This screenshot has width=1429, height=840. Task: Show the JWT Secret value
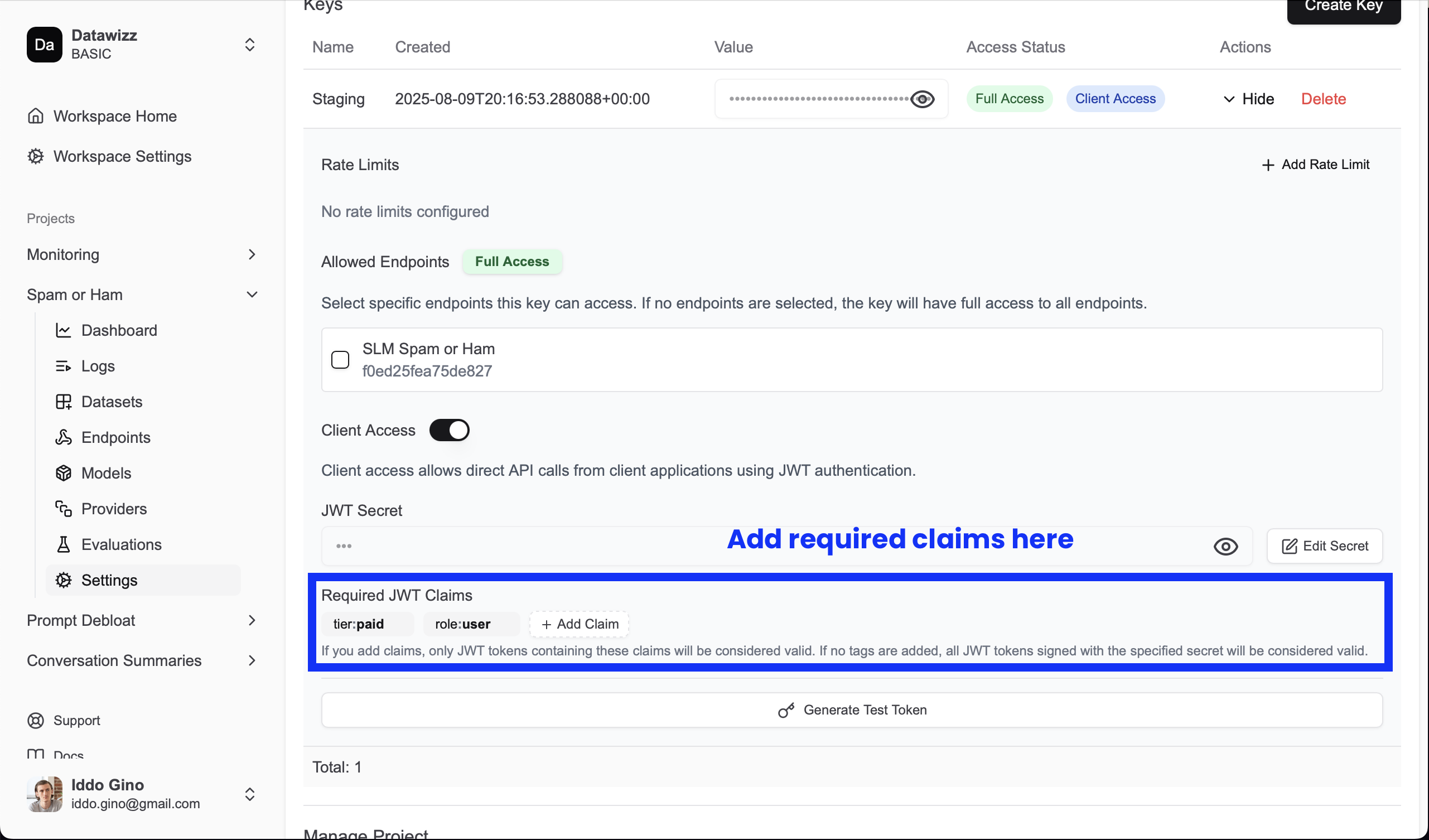point(1225,545)
